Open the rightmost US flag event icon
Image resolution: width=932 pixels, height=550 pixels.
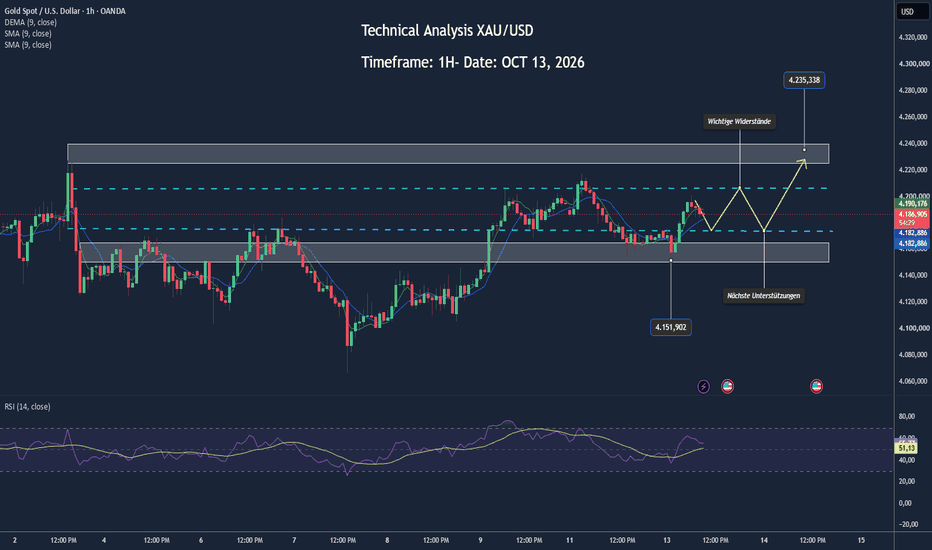pyautogui.click(x=816, y=386)
